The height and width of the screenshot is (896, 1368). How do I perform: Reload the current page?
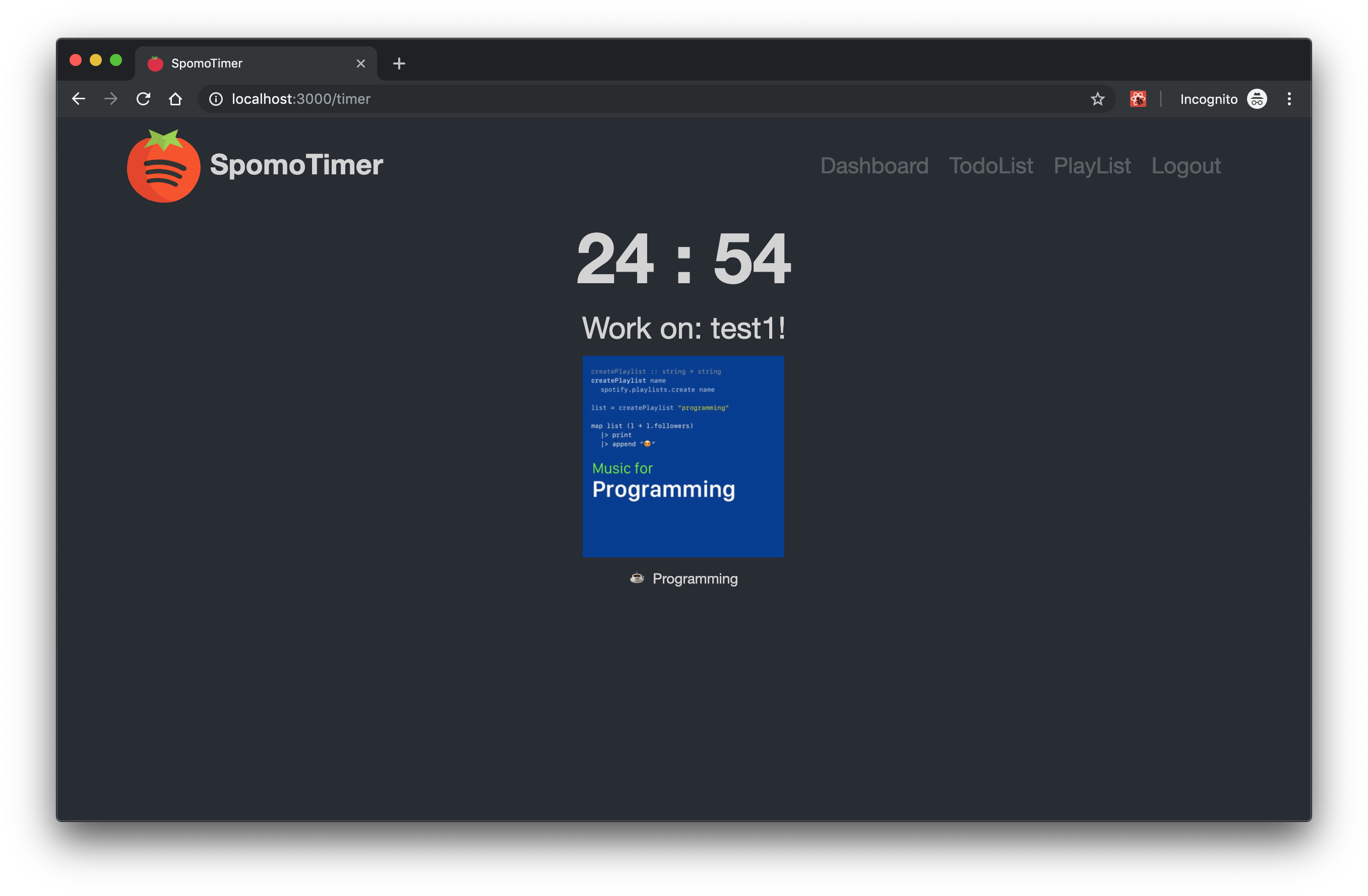pos(143,99)
